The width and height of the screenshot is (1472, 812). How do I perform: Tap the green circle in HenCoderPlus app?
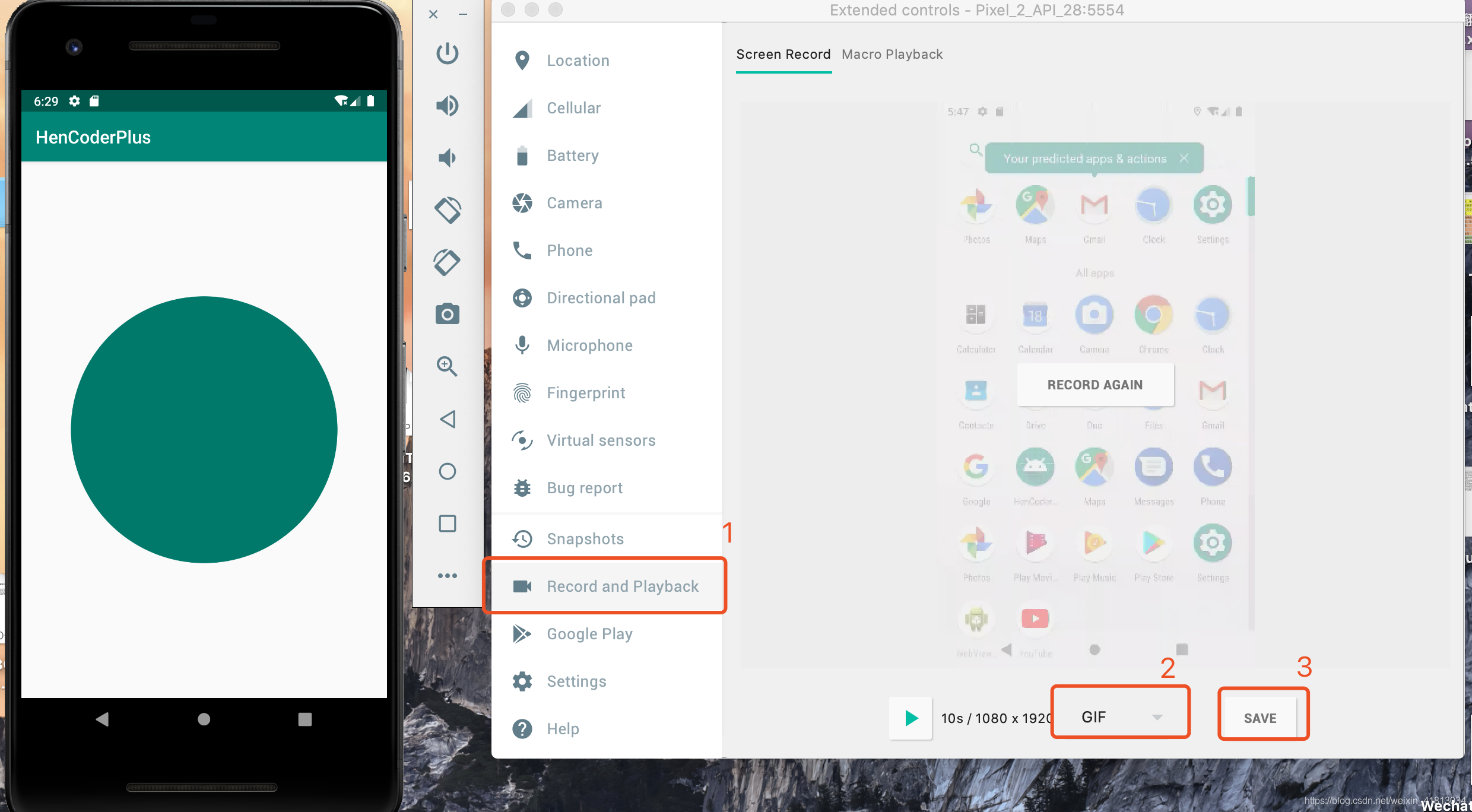[x=204, y=430]
